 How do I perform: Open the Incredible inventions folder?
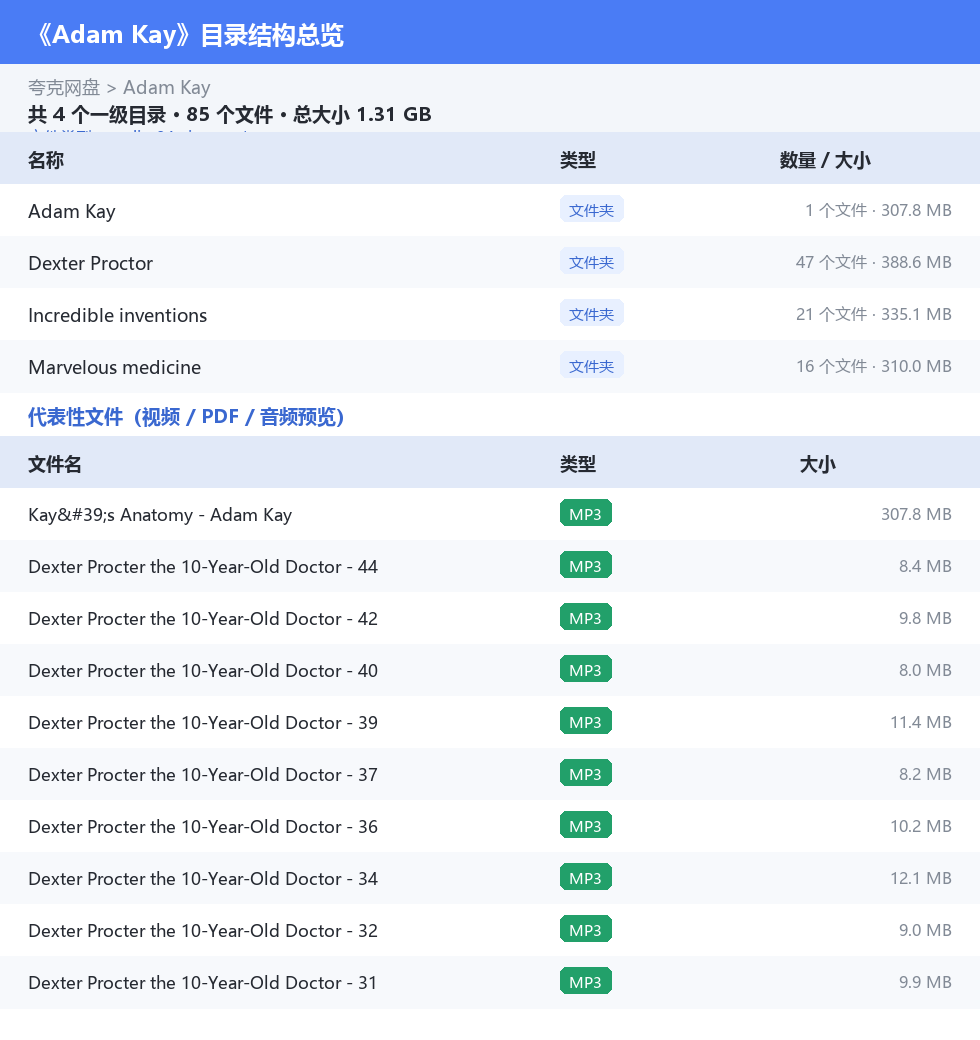point(490,314)
